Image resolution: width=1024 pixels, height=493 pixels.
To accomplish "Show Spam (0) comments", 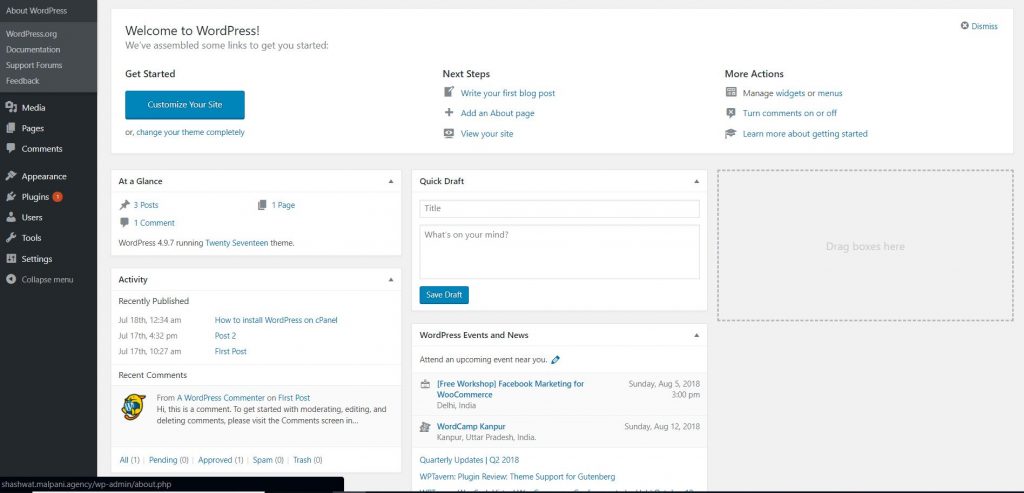I will pos(268,460).
